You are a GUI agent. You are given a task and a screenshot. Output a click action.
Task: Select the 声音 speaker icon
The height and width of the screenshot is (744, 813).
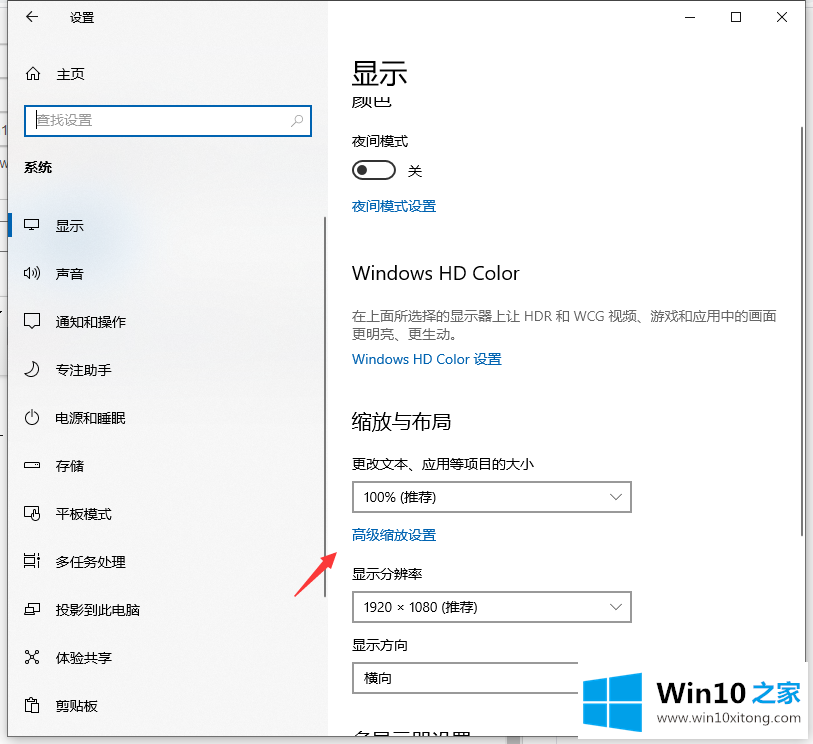32,273
